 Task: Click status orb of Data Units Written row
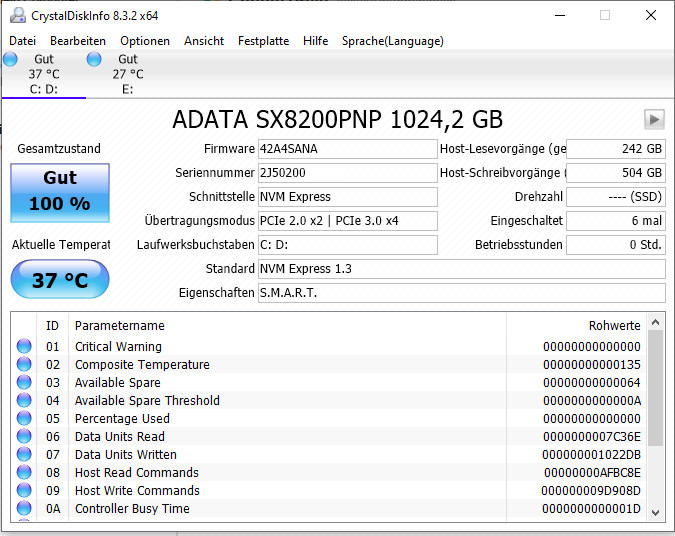pos(24,454)
